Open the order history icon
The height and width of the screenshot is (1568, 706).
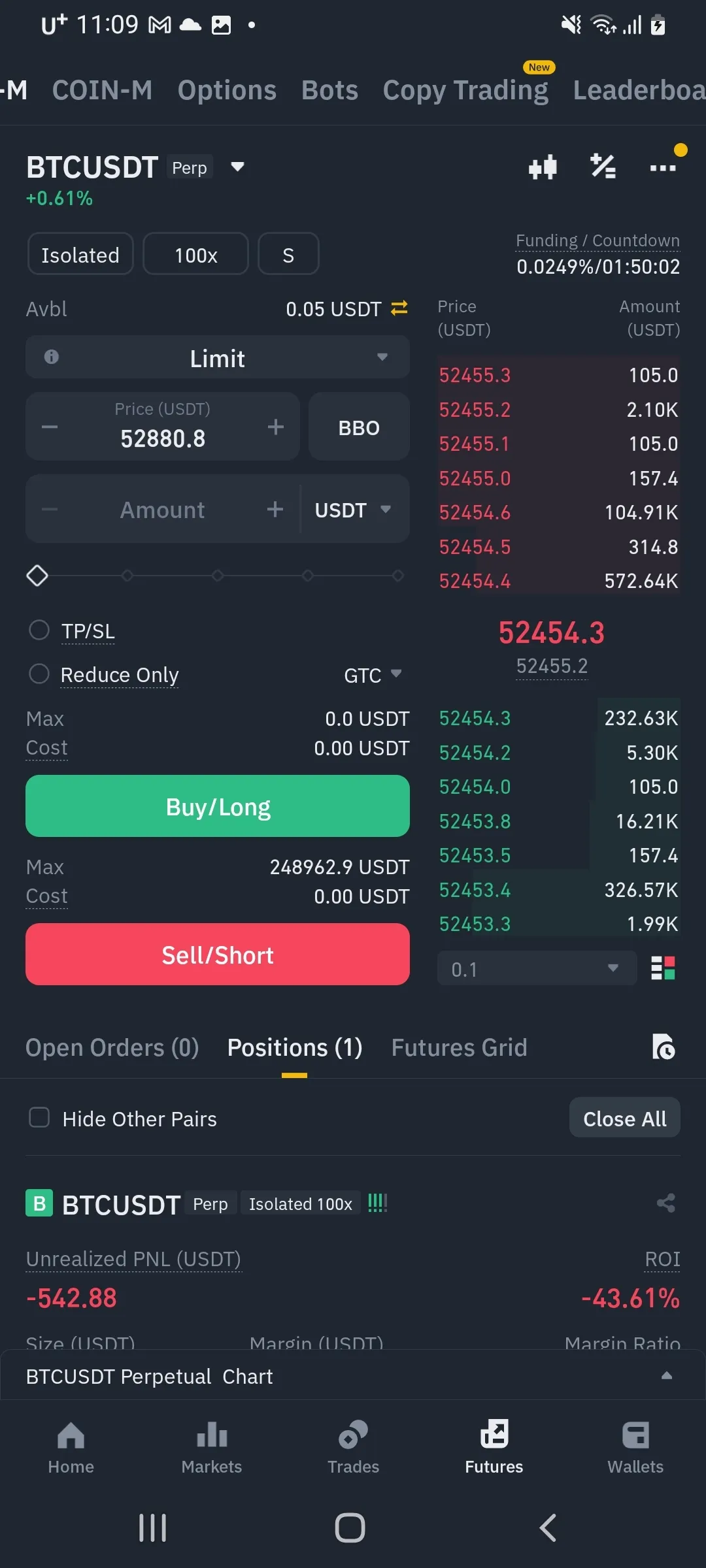tap(663, 1047)
